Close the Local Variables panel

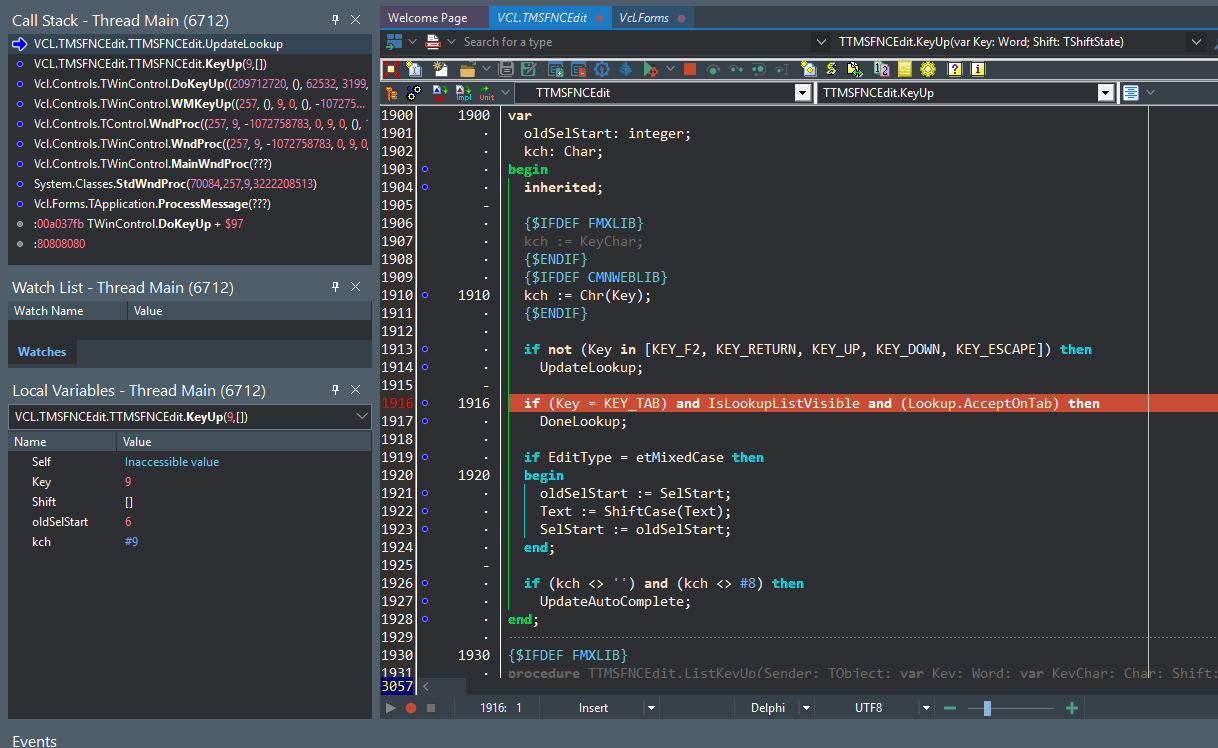(355, 390)
